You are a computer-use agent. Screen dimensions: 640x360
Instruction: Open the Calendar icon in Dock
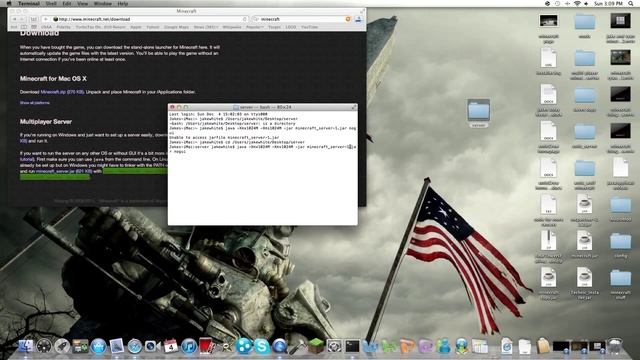pyautogui.click(x=171, y=346)
